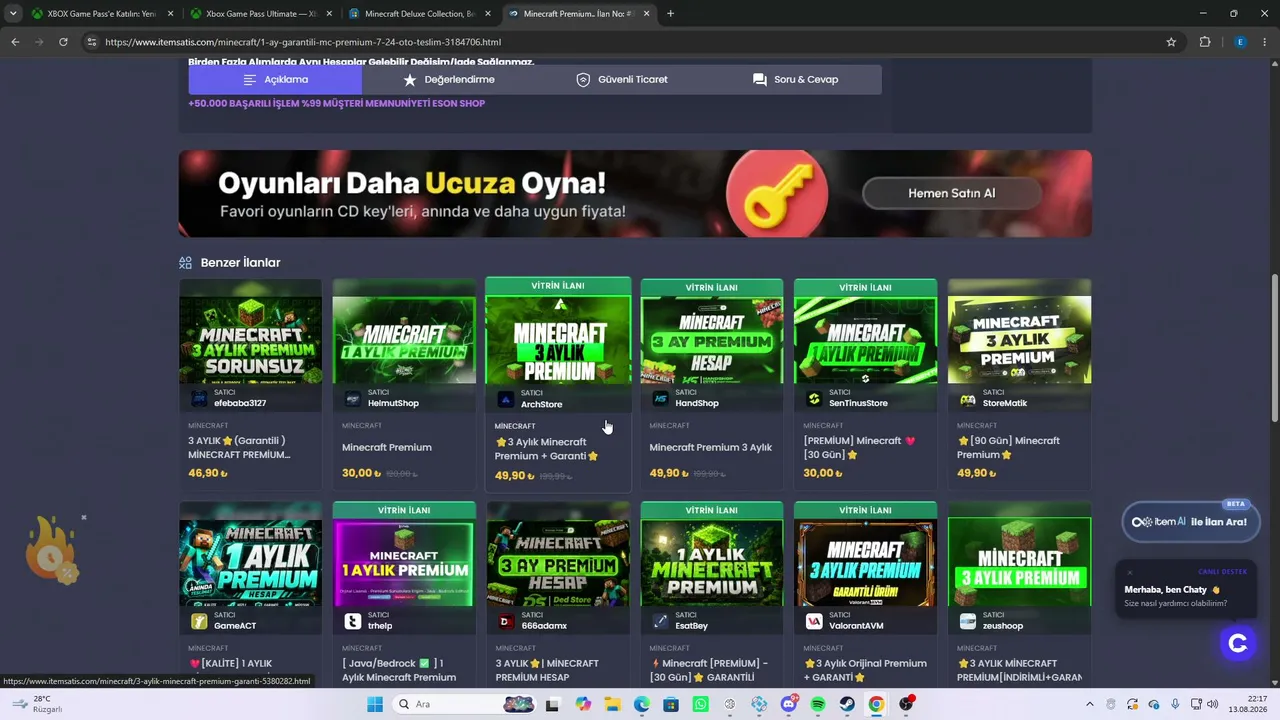The image size is (1280, 720).
Task: Click the page vertical scrollbar
Action: [1274, 347]
